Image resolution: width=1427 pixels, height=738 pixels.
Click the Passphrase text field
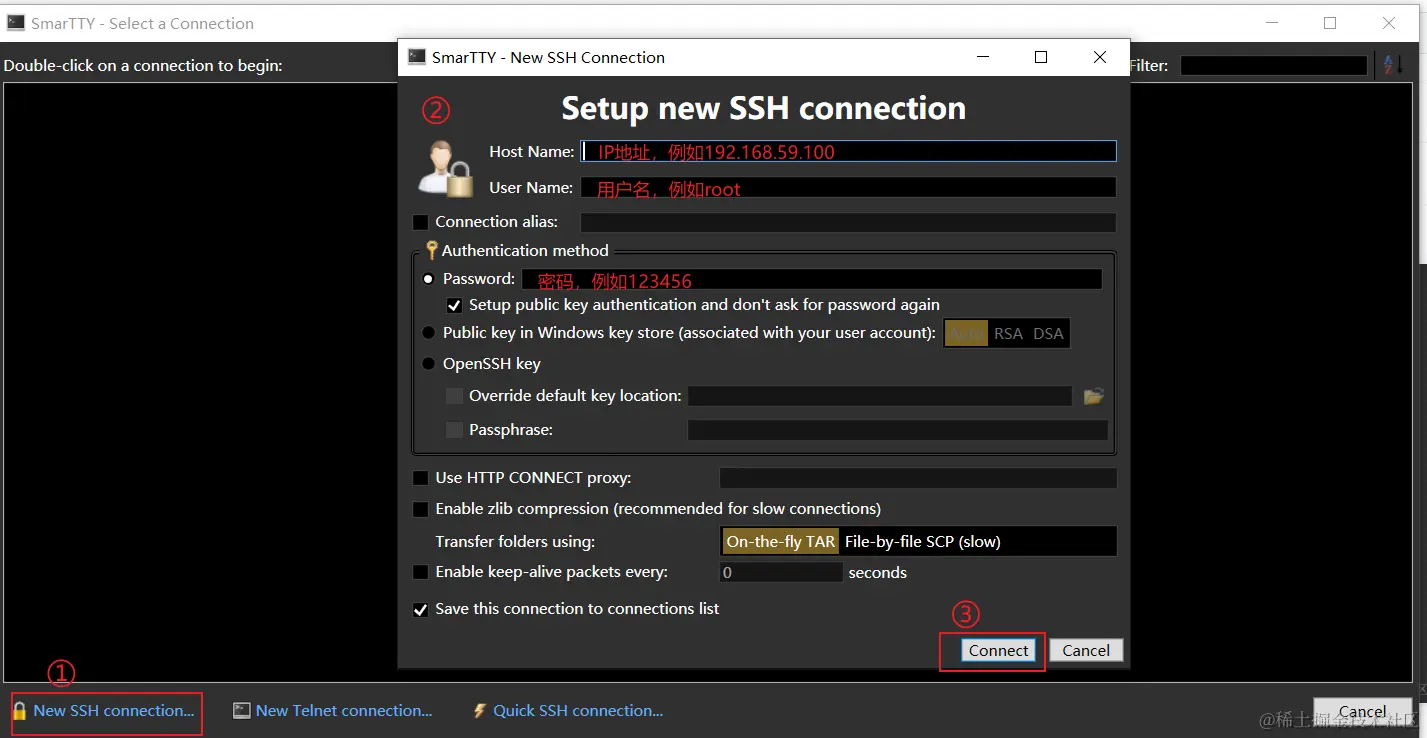tap(898, 430)
